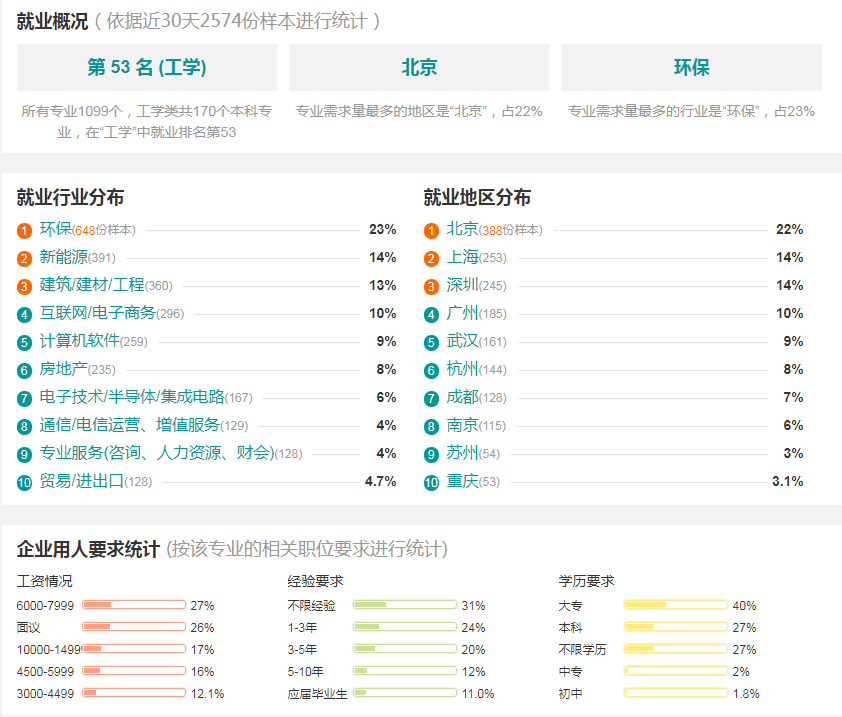Open the 电子技术/半导体/集成电路 link

click(x=132, y=397)
